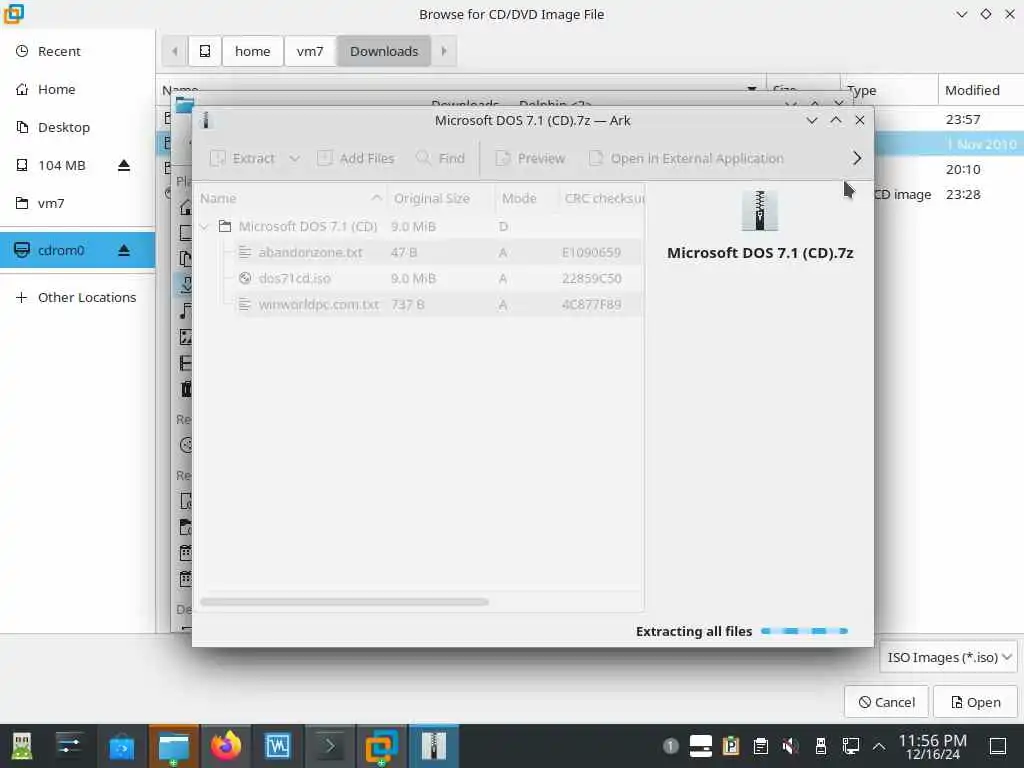Switch to VMware Workstation in taskbar
Screen dimensions: 1024x768
(381, 746)
